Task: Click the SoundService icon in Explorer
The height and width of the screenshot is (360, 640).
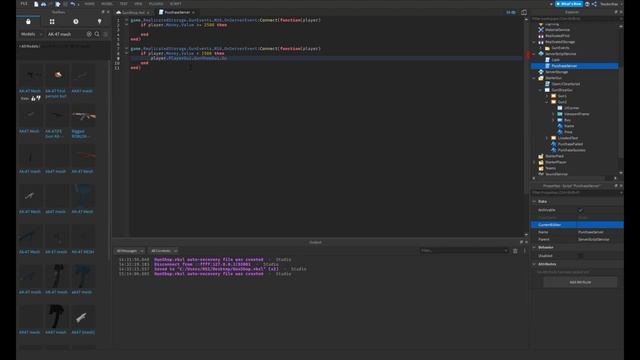Action: click(x=541, y=174)
